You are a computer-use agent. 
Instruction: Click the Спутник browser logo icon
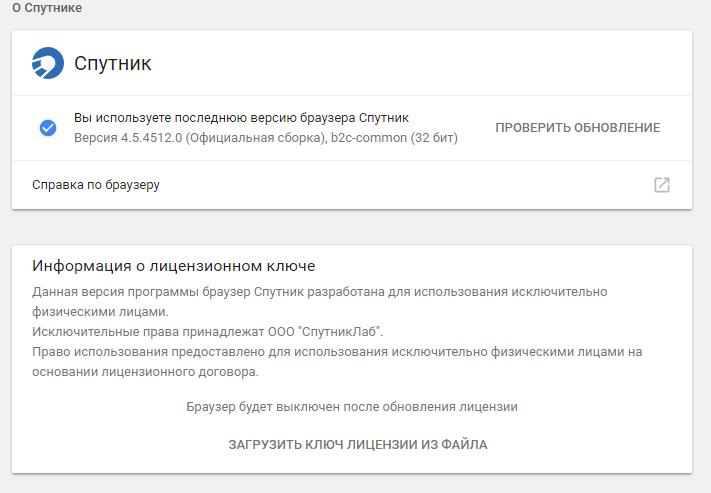48,63
